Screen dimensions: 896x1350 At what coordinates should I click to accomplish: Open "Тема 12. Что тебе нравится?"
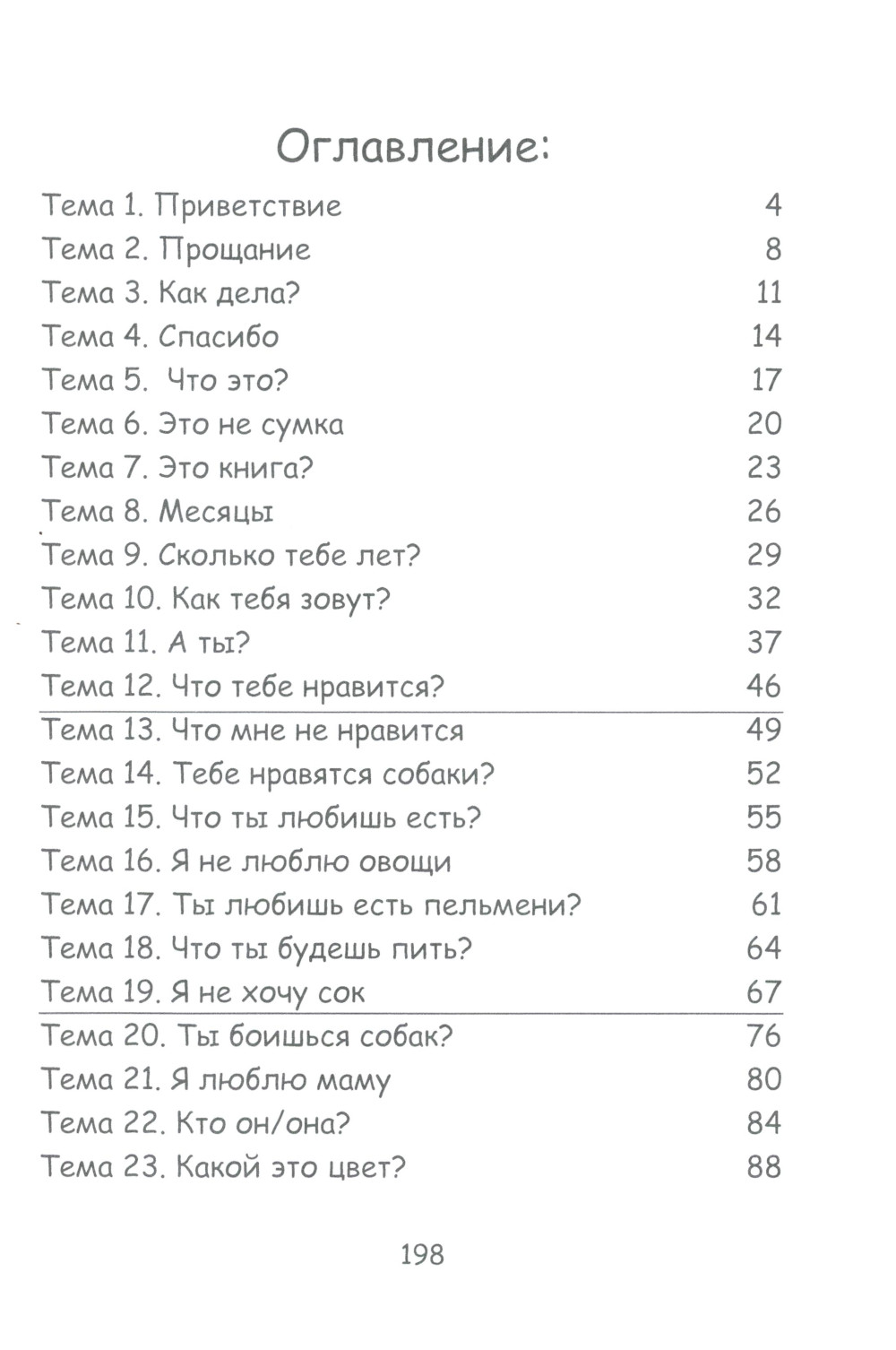[x=243, y=687]
